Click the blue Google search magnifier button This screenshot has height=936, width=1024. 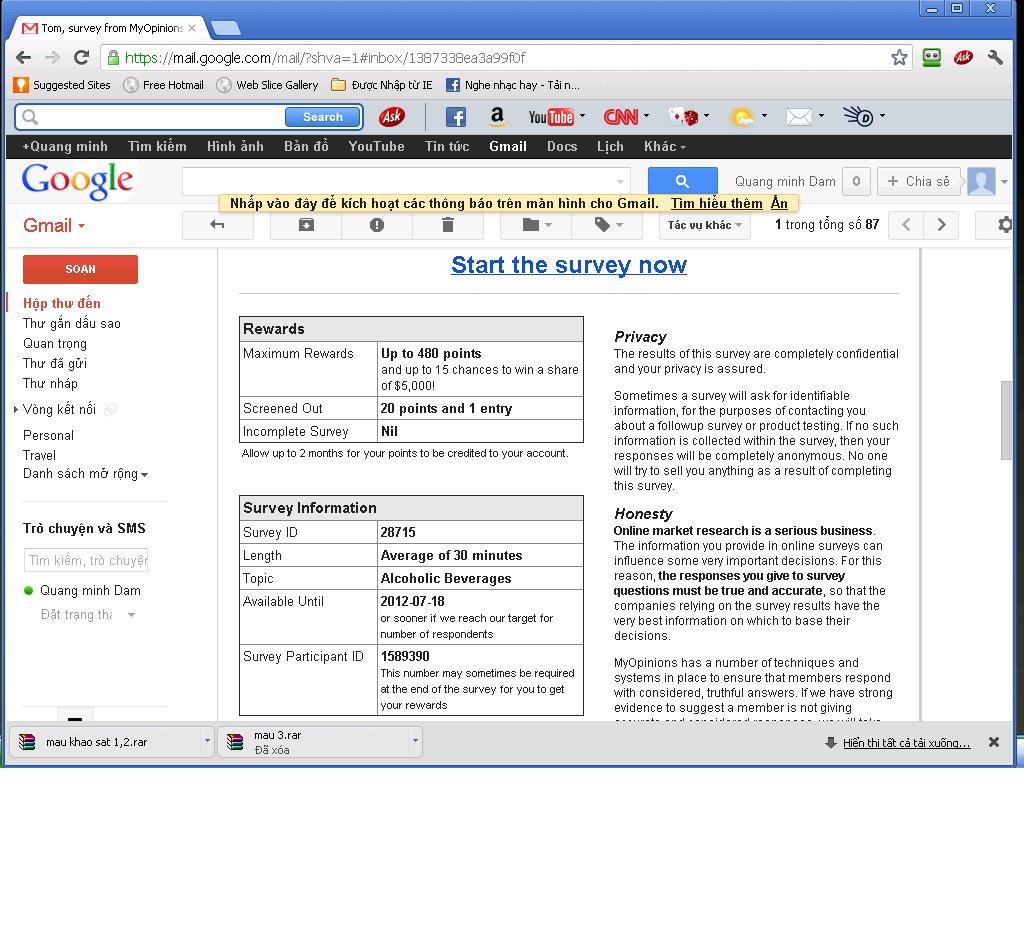pyautogui.click(x=682, y=181)
